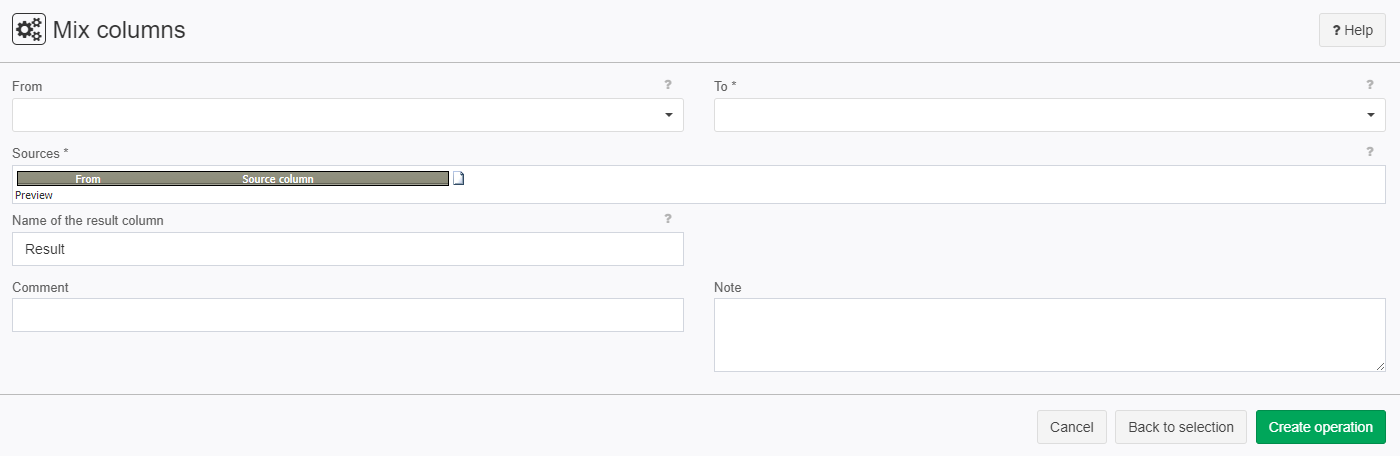Go Back to selection
The height and width of the screenshot is (456, 1400).
click(x=1181, y=427)
